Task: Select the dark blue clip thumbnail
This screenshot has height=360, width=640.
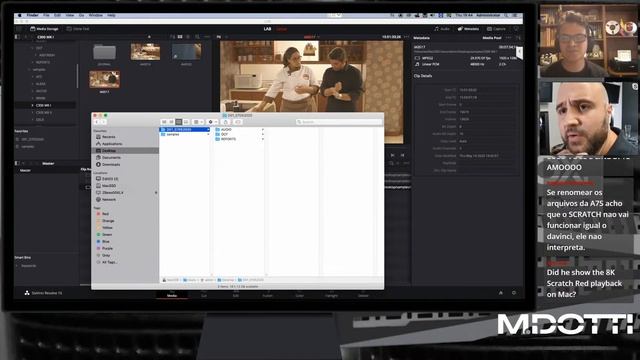Action: pos(186,52)
